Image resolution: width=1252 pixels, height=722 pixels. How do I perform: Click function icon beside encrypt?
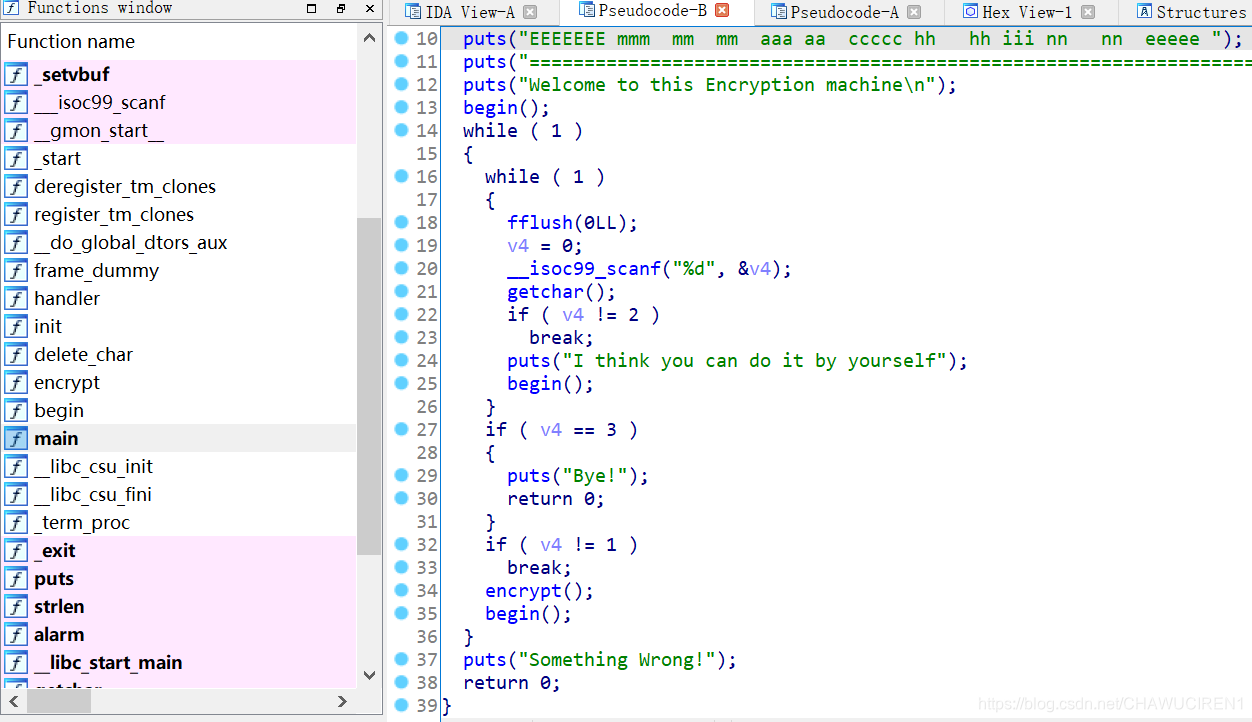[x=16, y=383]
